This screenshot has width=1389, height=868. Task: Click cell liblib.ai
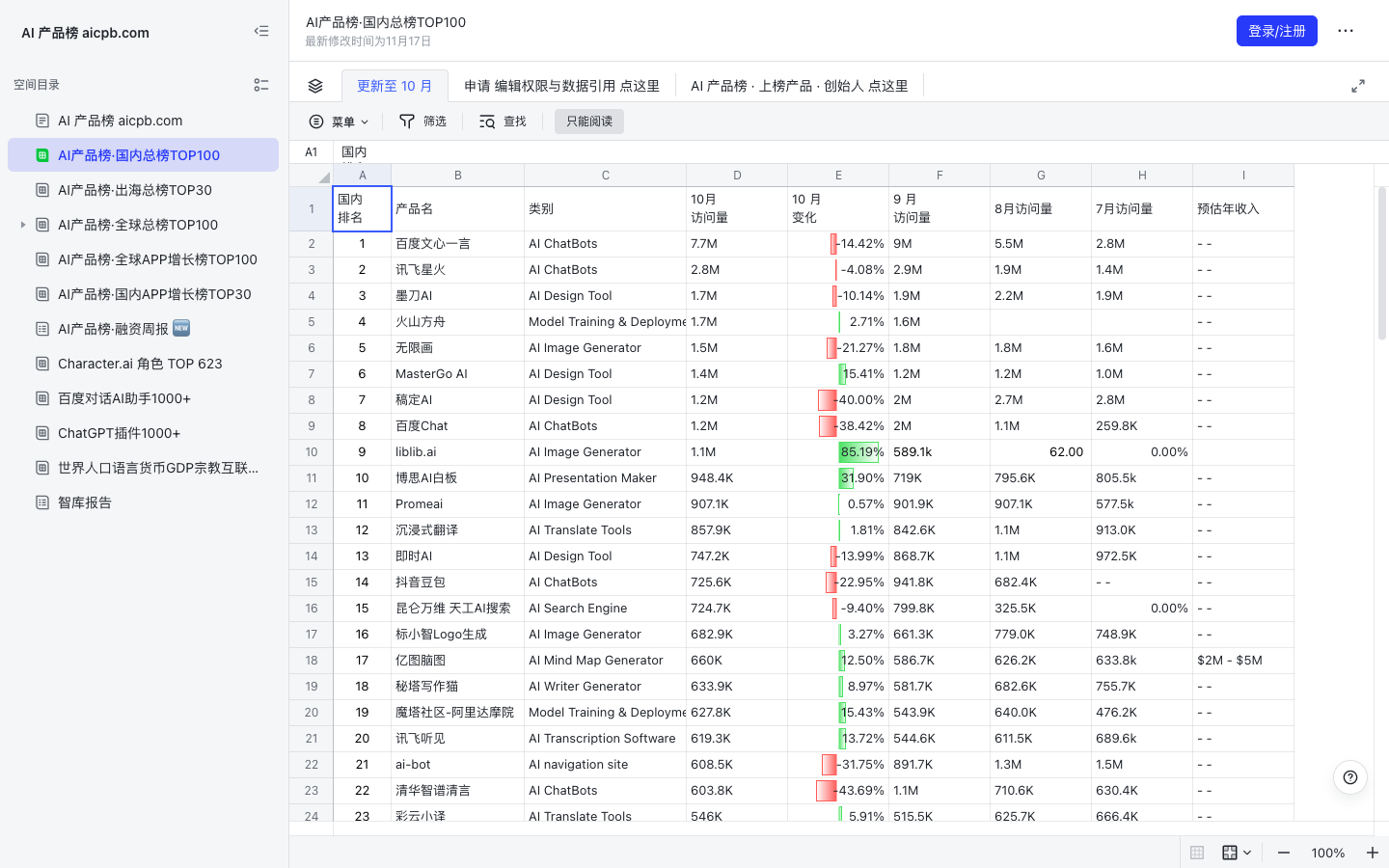pos(458,452)
